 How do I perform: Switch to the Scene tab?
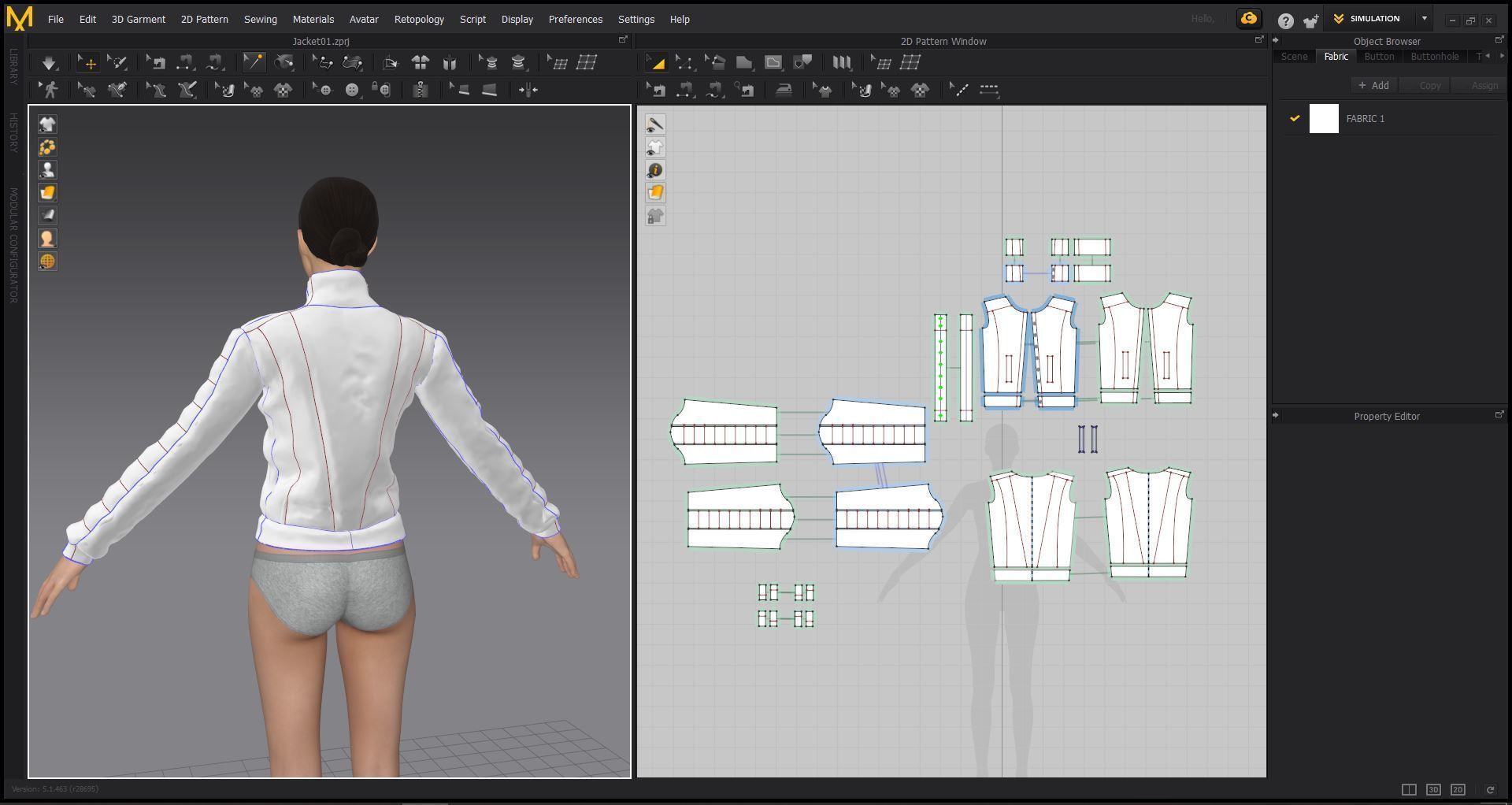pyautogui.click(x=1294, y=57)
